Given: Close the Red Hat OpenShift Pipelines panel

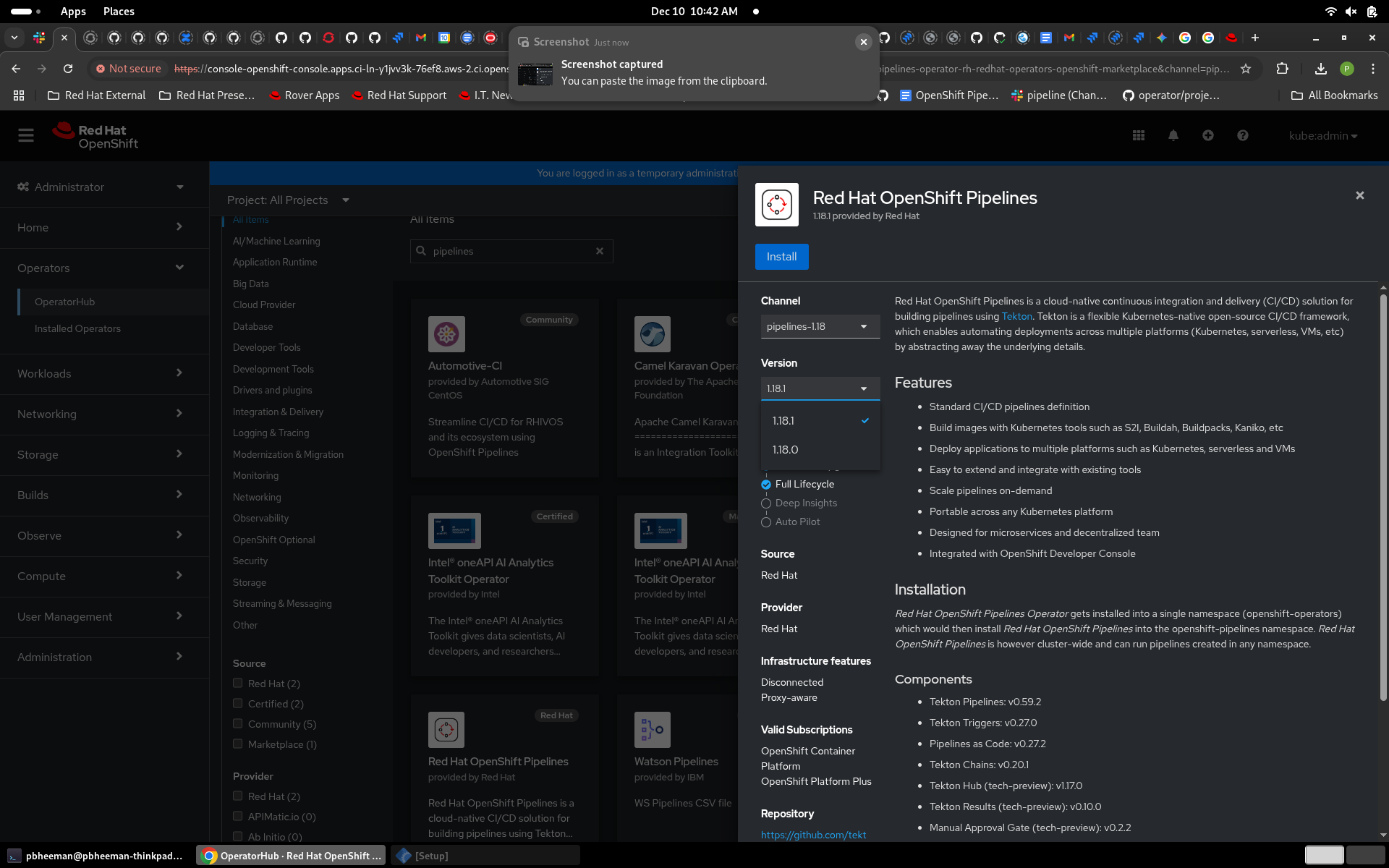Looking at the screenshot, I should 1360,195.
